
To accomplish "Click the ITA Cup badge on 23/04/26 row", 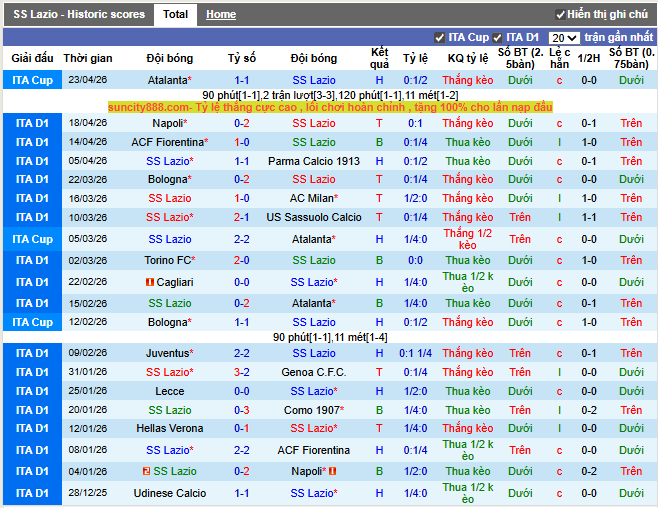I will 32,80.
